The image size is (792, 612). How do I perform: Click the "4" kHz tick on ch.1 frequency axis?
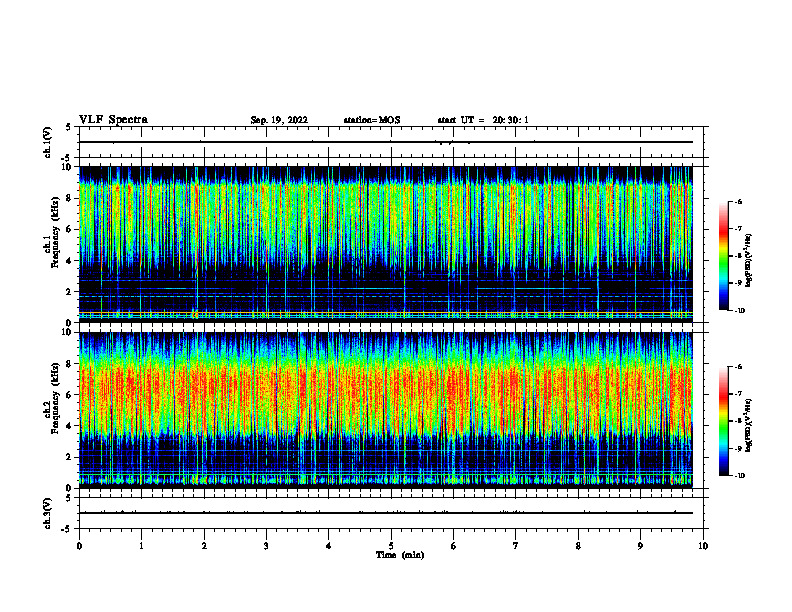click(70, 261)
